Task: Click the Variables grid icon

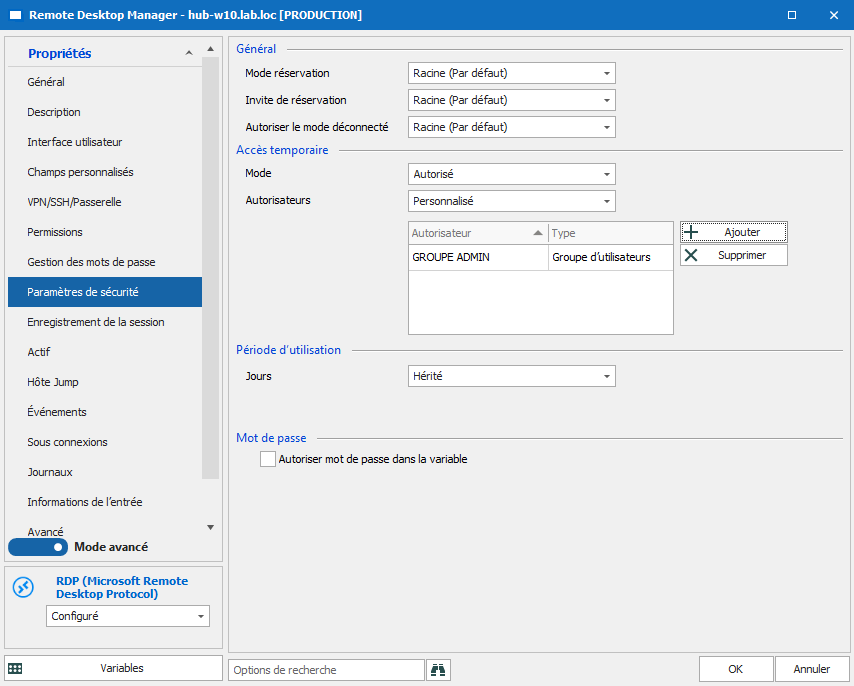Action: [15, 668]
